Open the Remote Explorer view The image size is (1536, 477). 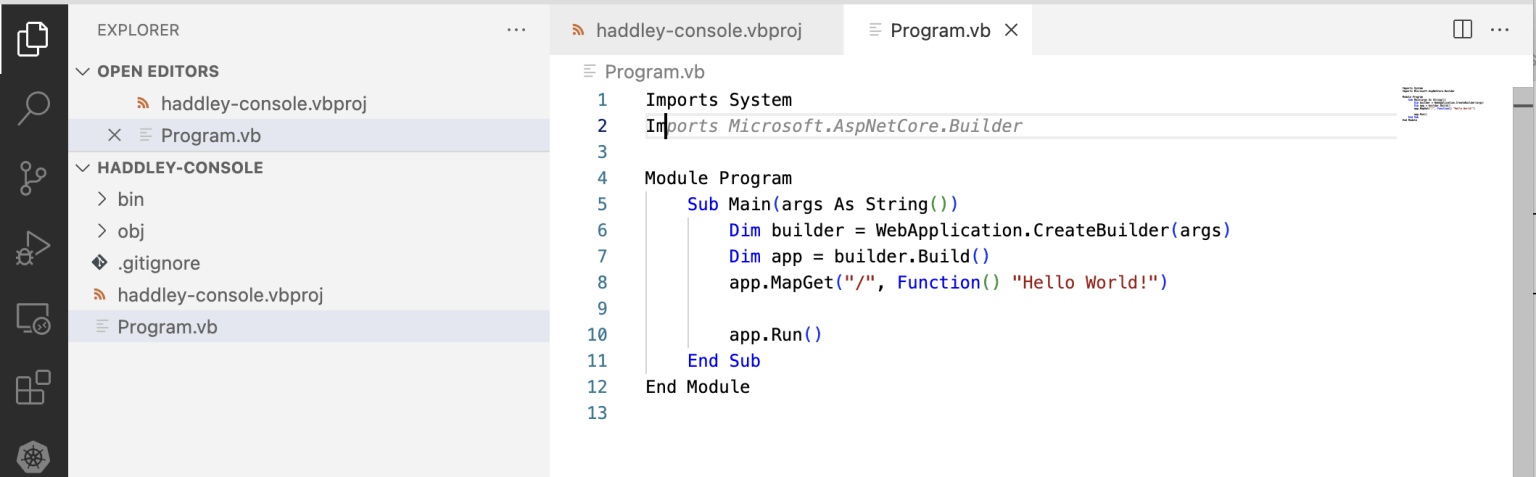pyautogui.click(x=33, y=319)
